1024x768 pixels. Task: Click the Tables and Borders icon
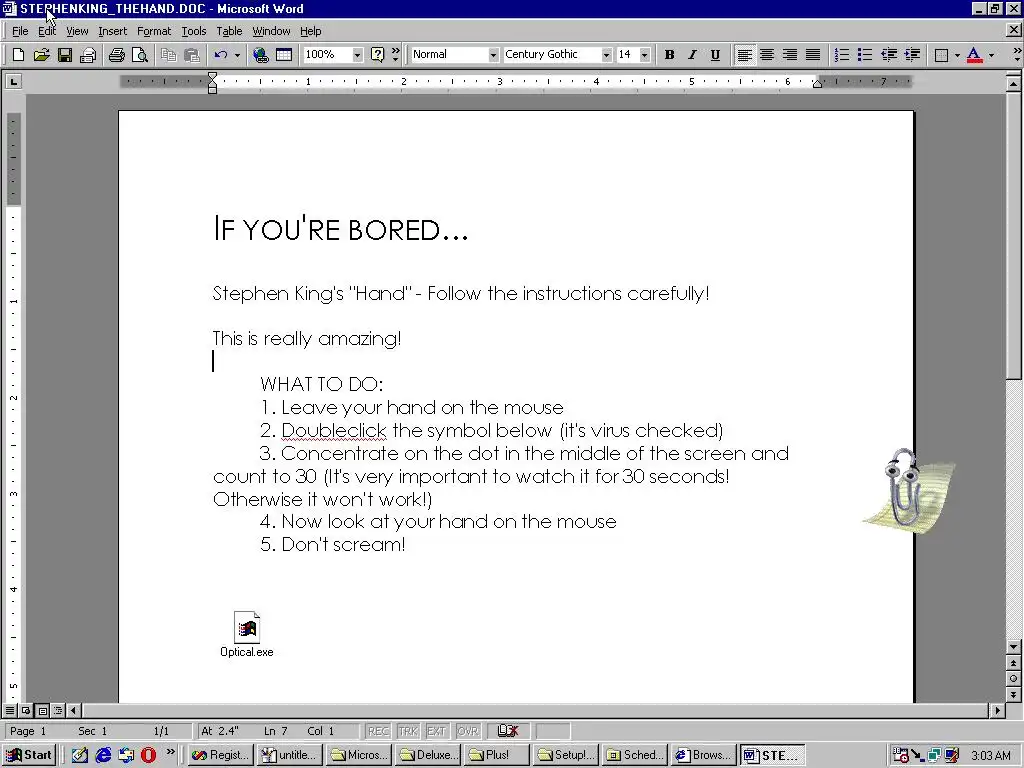(284, 55)
